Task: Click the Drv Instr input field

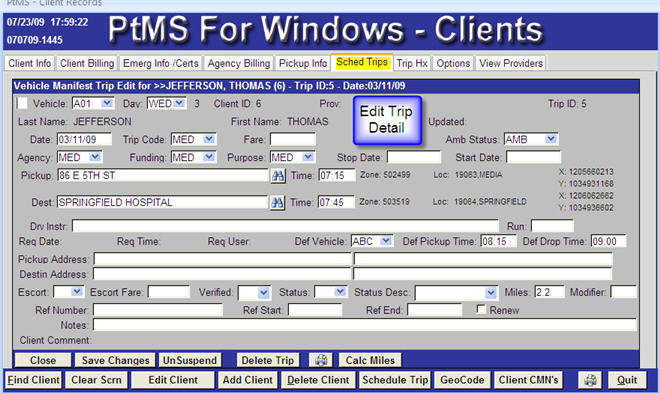Action: (x=285, y=226)
